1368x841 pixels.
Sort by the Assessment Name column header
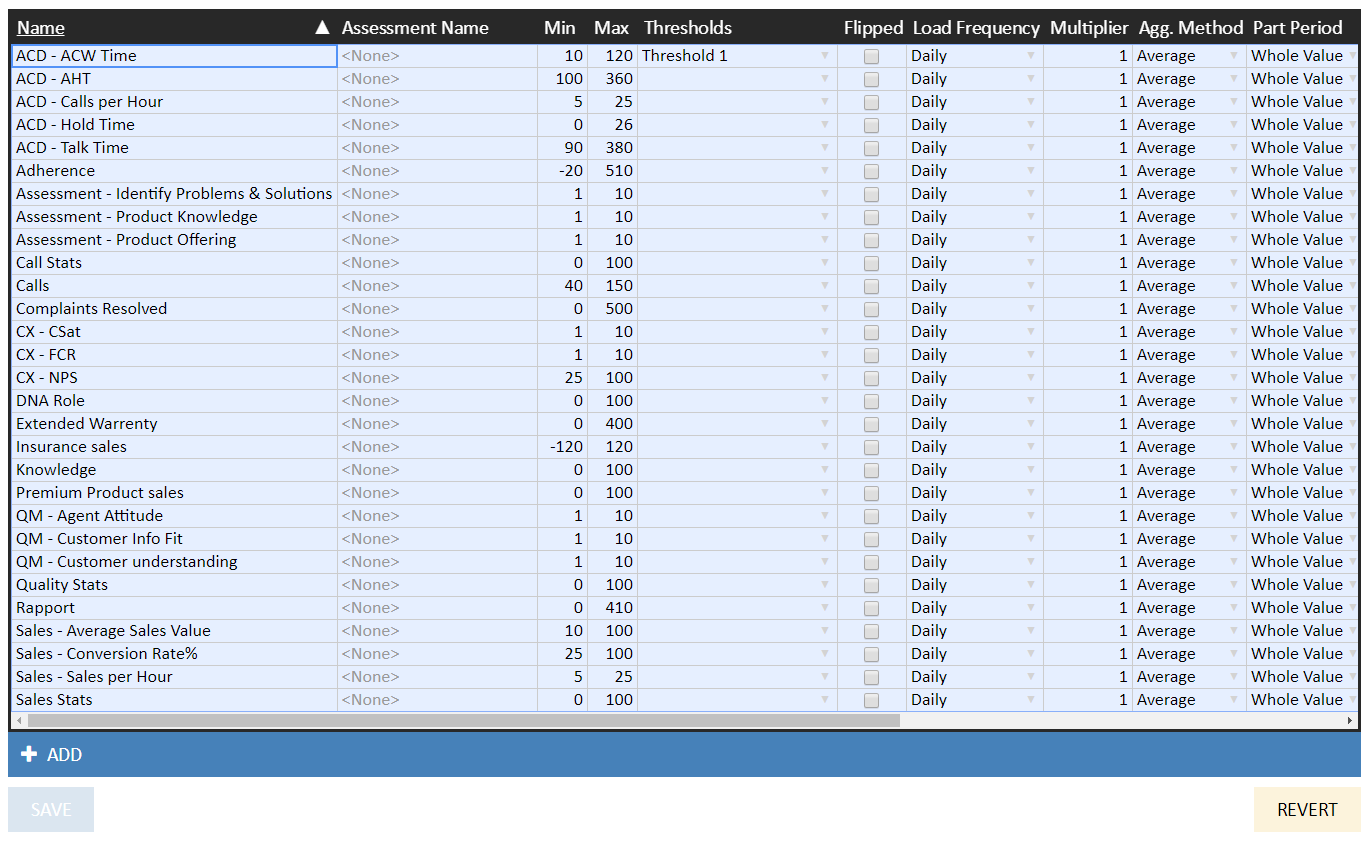[415, 28]
